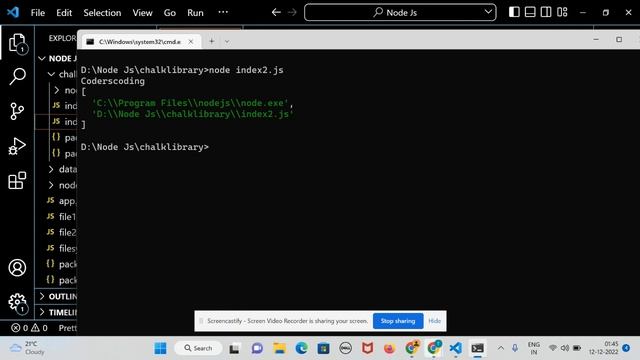Toggle the primary side bar layout icon
This screenshot has height=360, width=640.
(514, 12)
